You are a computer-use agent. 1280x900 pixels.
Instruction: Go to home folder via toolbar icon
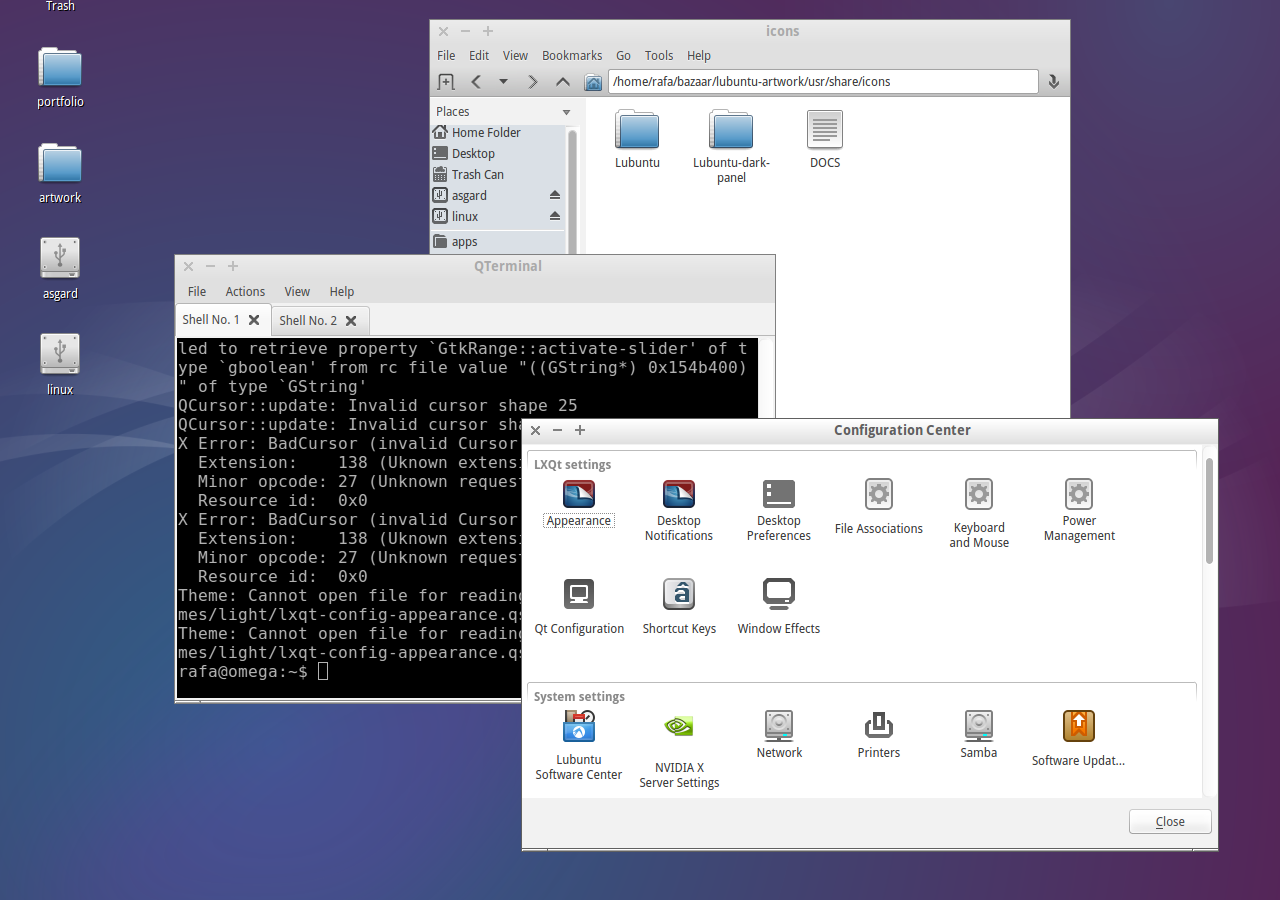(593, 81)
